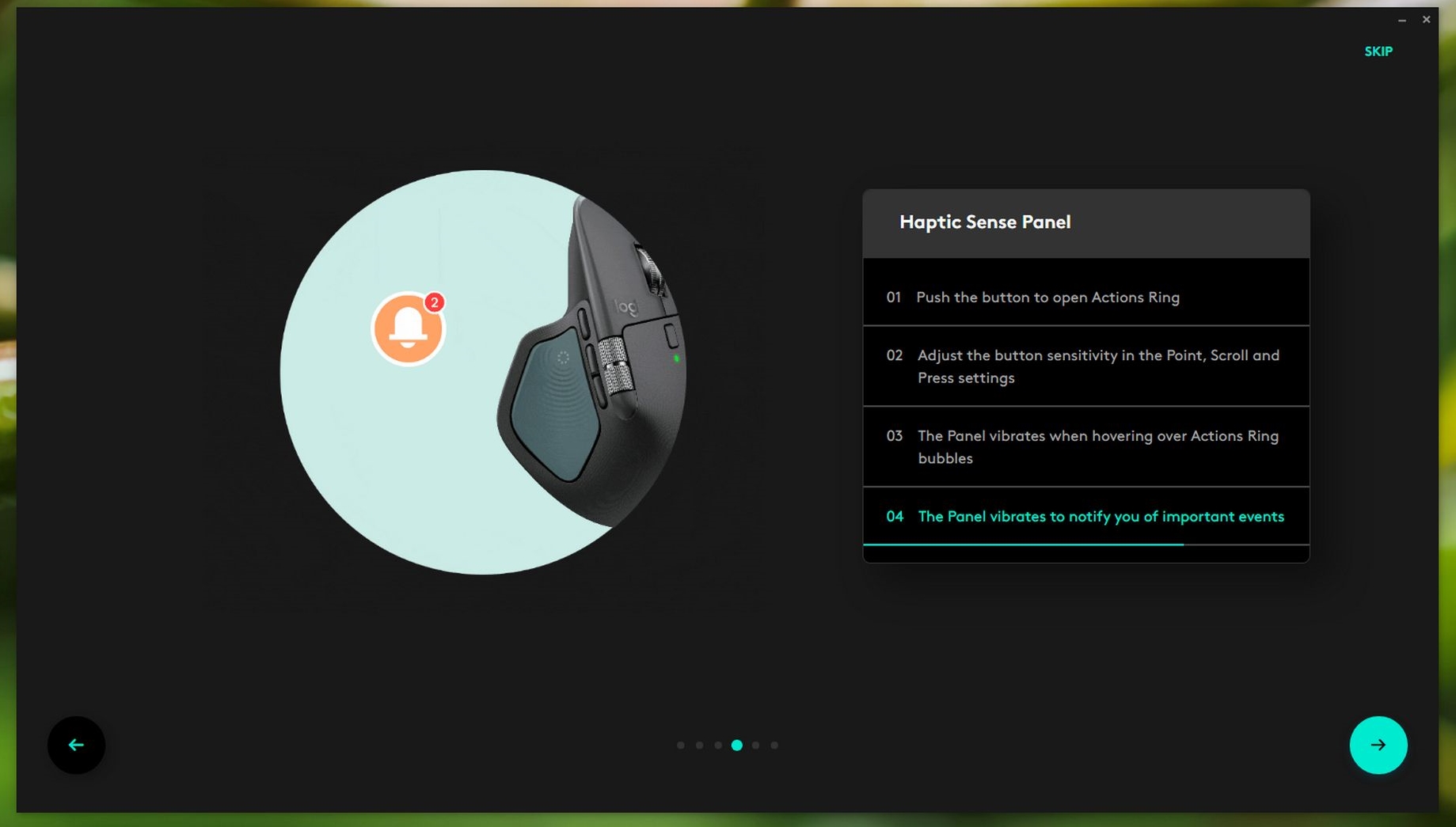Jump to the first page indicator dot
Image resolution: width=1456 pixels, height=827 pixels.
click(x=680, y=745)
